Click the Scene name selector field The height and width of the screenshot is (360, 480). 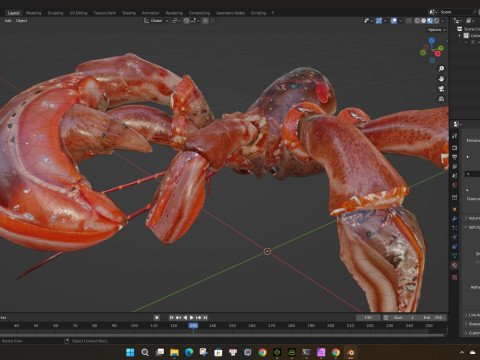click(455, 12)
